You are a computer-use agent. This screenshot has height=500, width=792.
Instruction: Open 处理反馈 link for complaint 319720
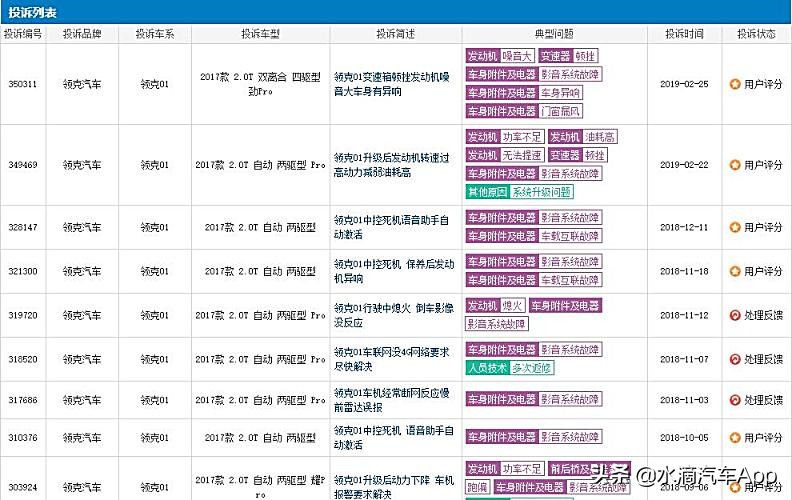click(763, 315)
